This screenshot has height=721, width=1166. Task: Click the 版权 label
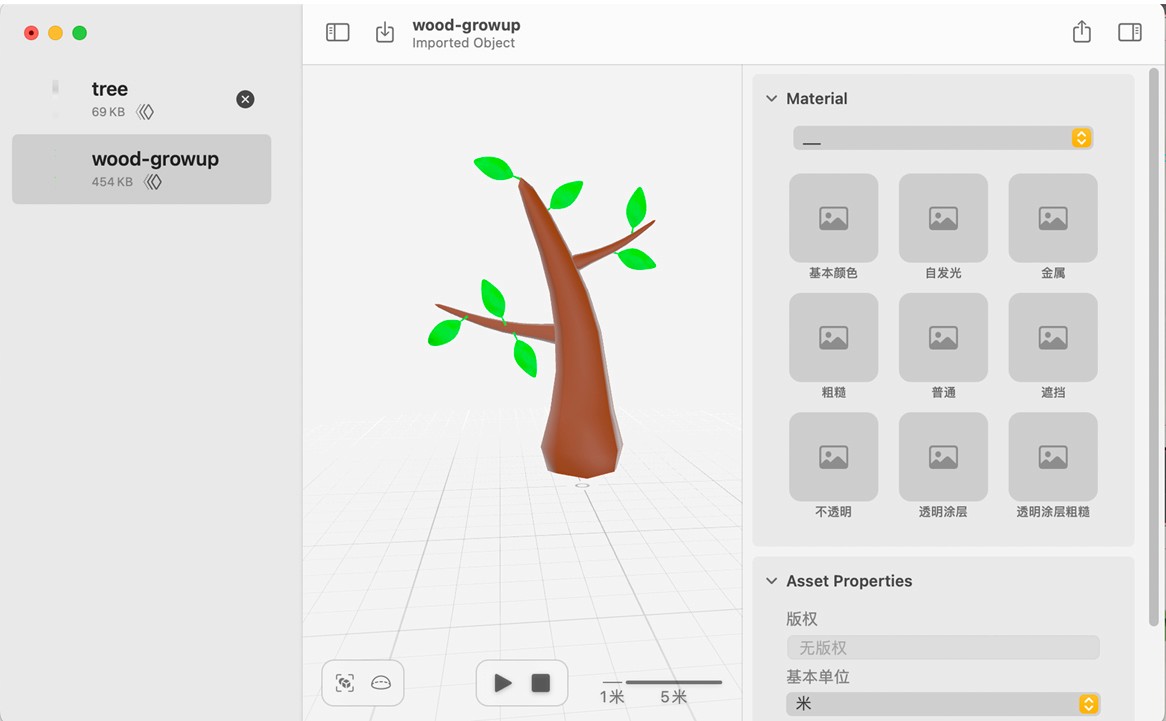tap(802, 618)
